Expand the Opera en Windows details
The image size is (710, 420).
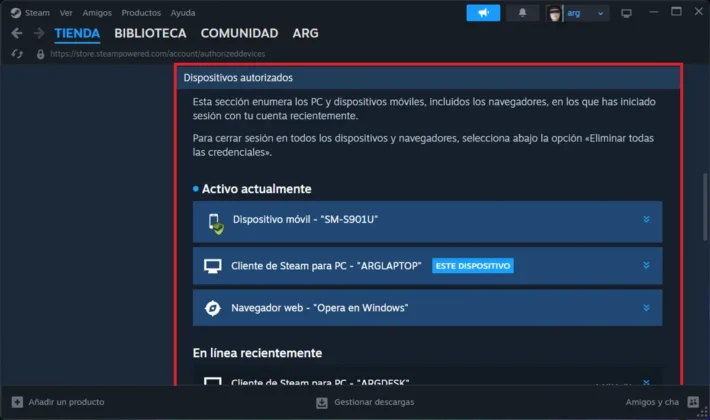[x=646, y=308]
